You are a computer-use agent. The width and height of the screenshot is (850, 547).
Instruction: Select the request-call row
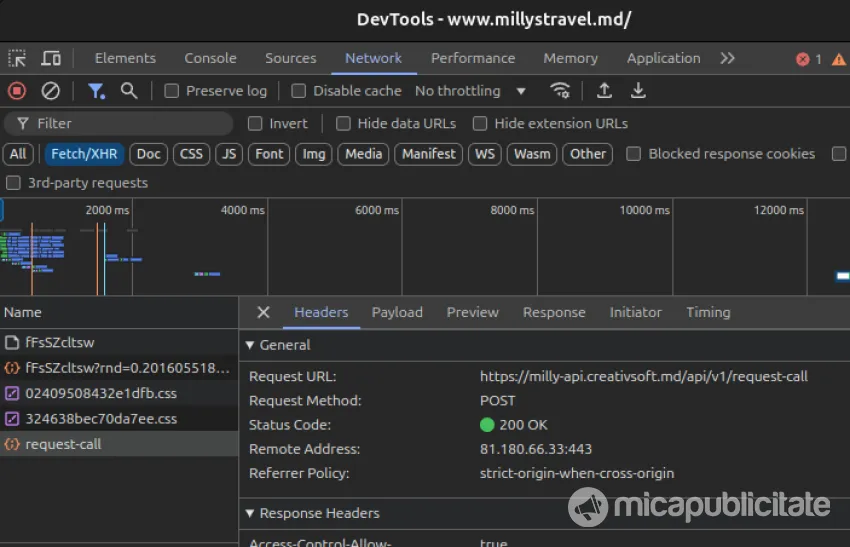[x=119, y=444]
